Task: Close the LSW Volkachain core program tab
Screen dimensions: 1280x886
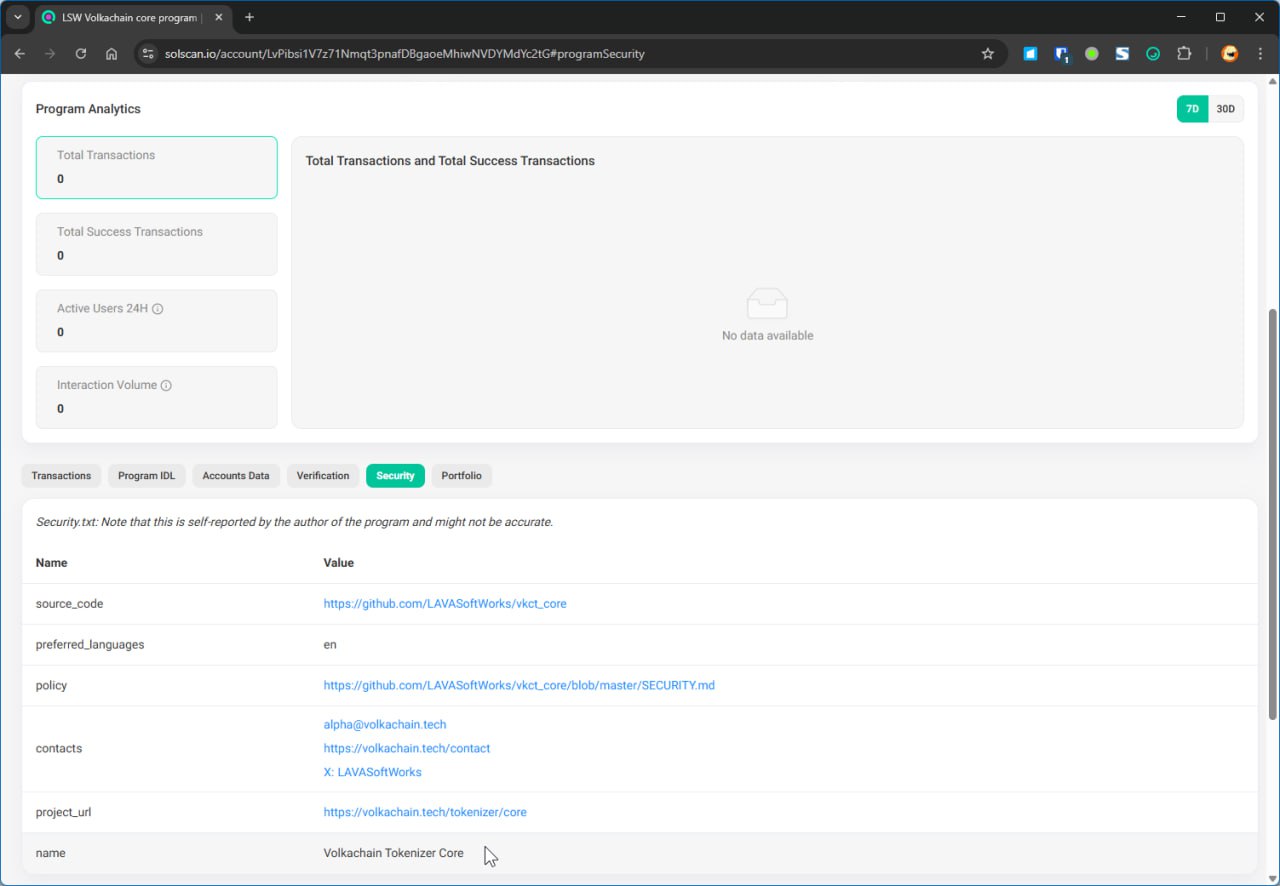Action: tap(219, 17)
